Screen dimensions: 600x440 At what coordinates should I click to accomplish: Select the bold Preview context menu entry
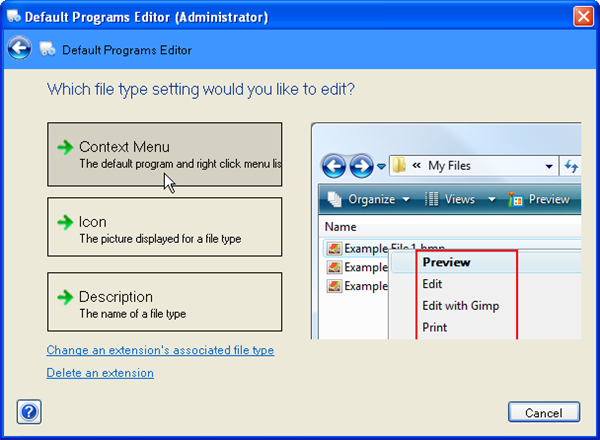click(x=446, y=262)
